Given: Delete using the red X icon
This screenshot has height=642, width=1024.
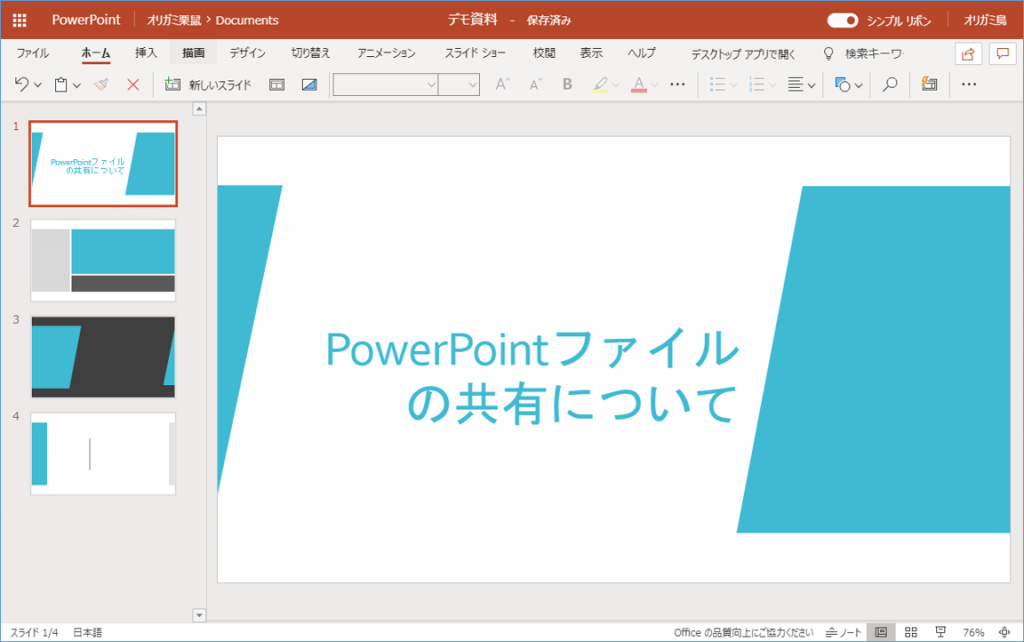Looking at the screenshot, I should click(x=133, y=84).
